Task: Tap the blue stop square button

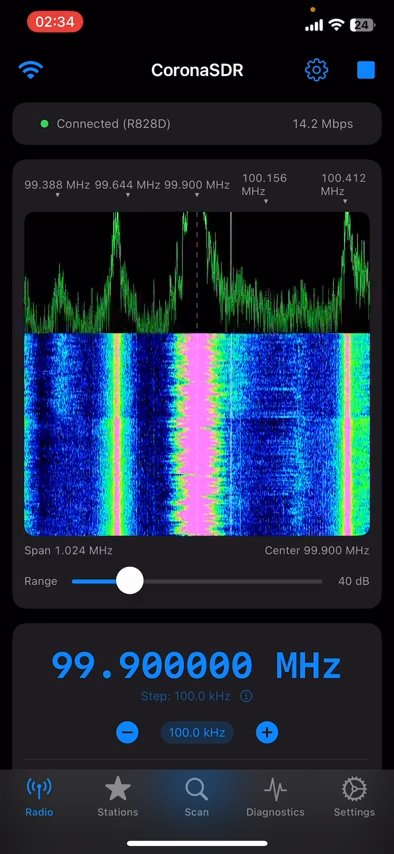Action: pos(366,70)
